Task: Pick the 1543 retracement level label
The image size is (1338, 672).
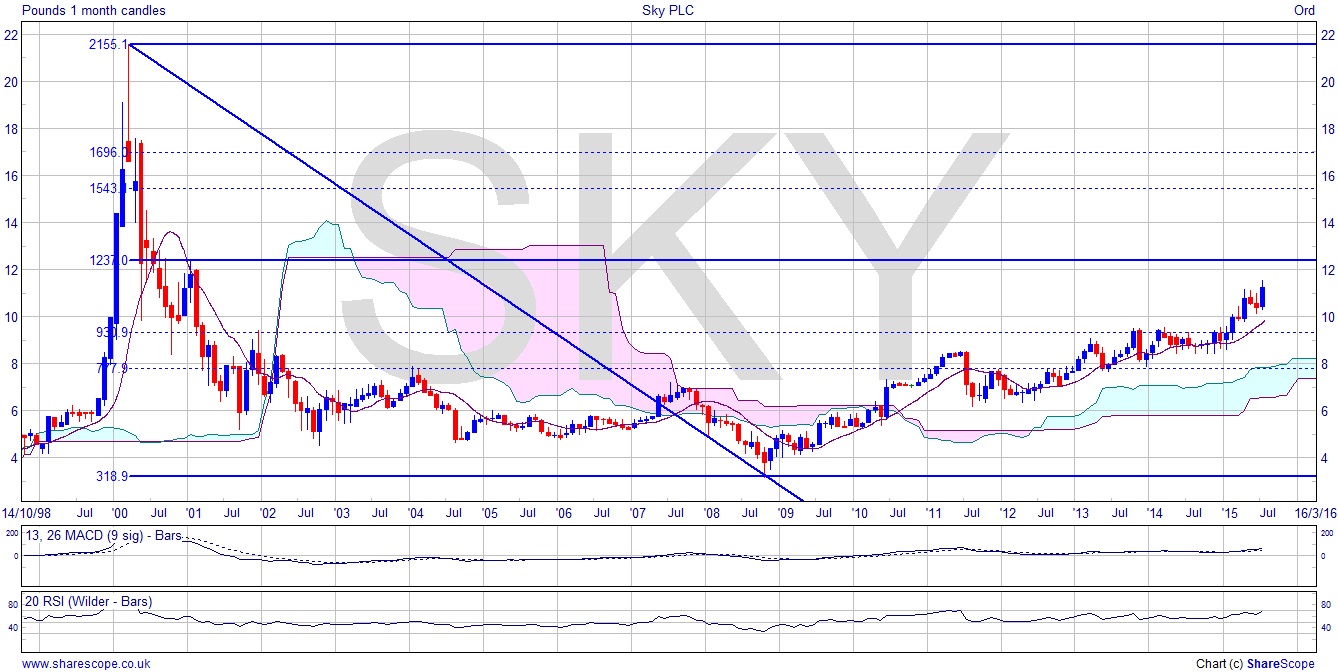Action: [106, 188]
